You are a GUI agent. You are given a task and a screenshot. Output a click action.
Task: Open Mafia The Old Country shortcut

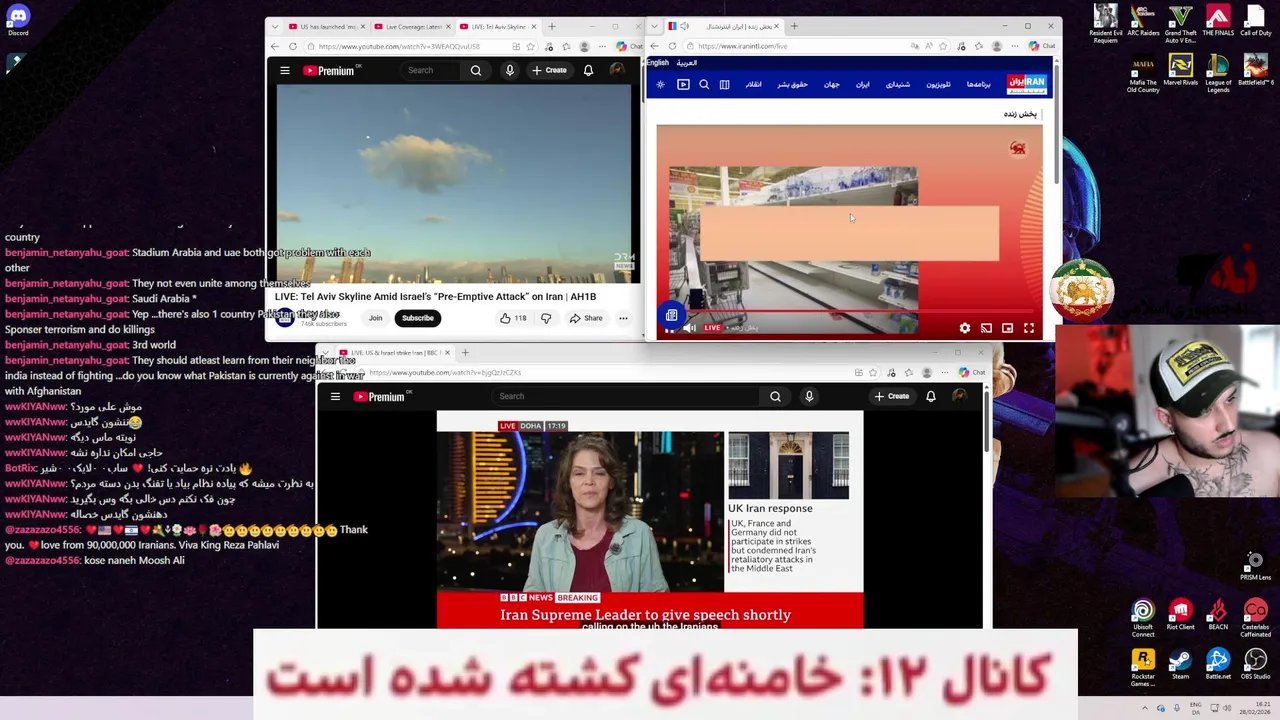pos(1143,74)
